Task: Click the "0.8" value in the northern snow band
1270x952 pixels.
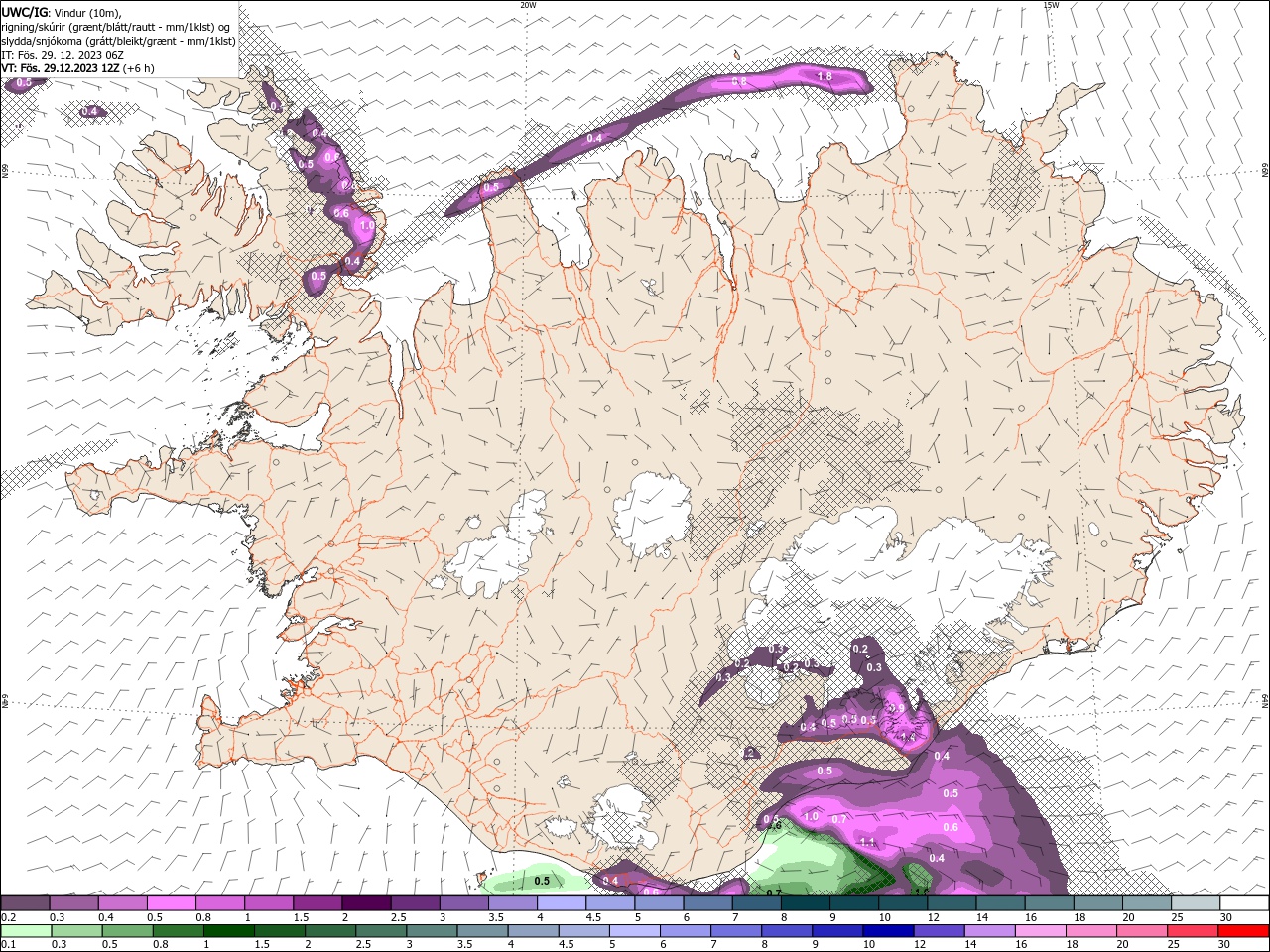Action: [739, 82]
